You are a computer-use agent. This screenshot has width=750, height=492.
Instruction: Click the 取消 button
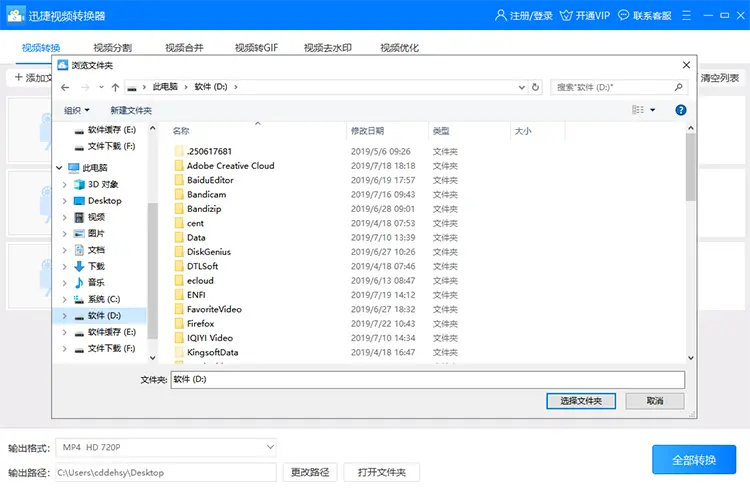[655, 401]
